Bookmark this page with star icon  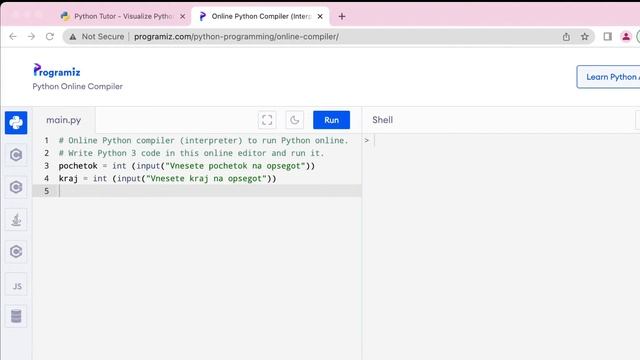[584, 37]
